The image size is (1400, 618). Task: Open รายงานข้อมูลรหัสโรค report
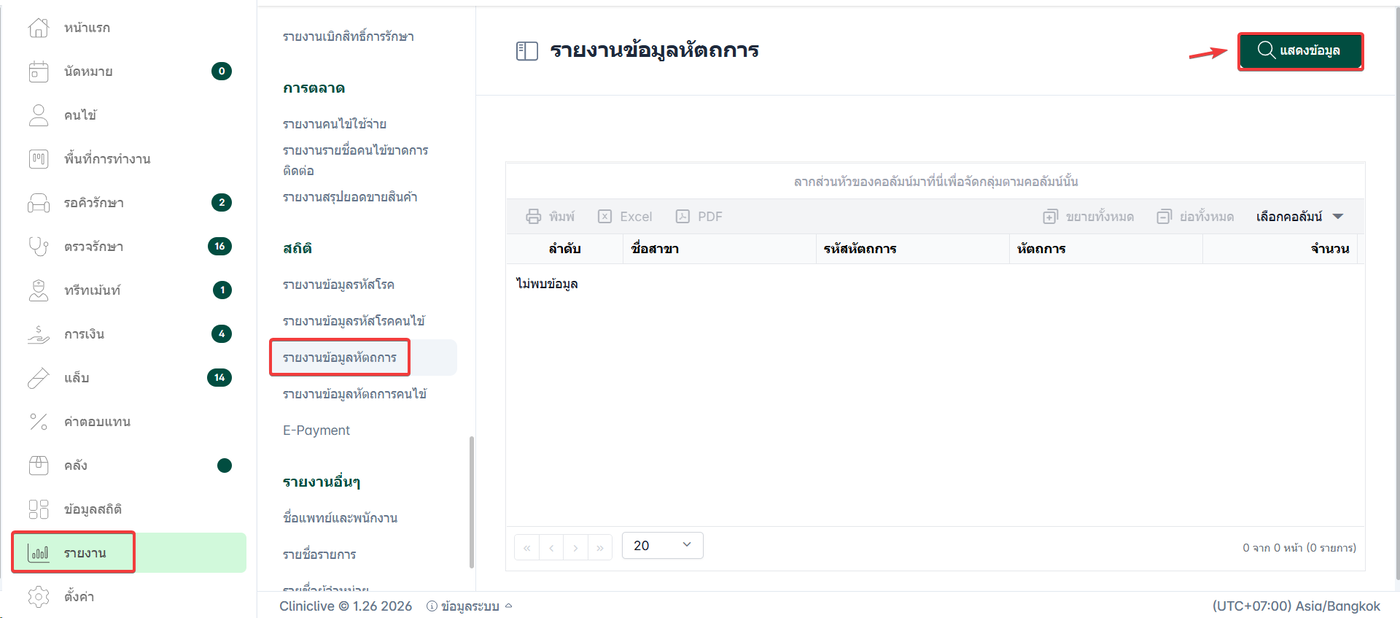pyautogui.click(x=338, y=285)
